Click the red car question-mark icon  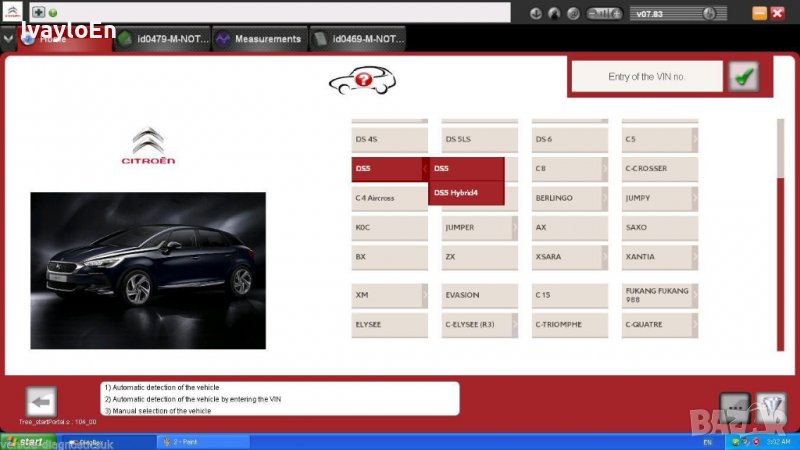click(362, 80)
